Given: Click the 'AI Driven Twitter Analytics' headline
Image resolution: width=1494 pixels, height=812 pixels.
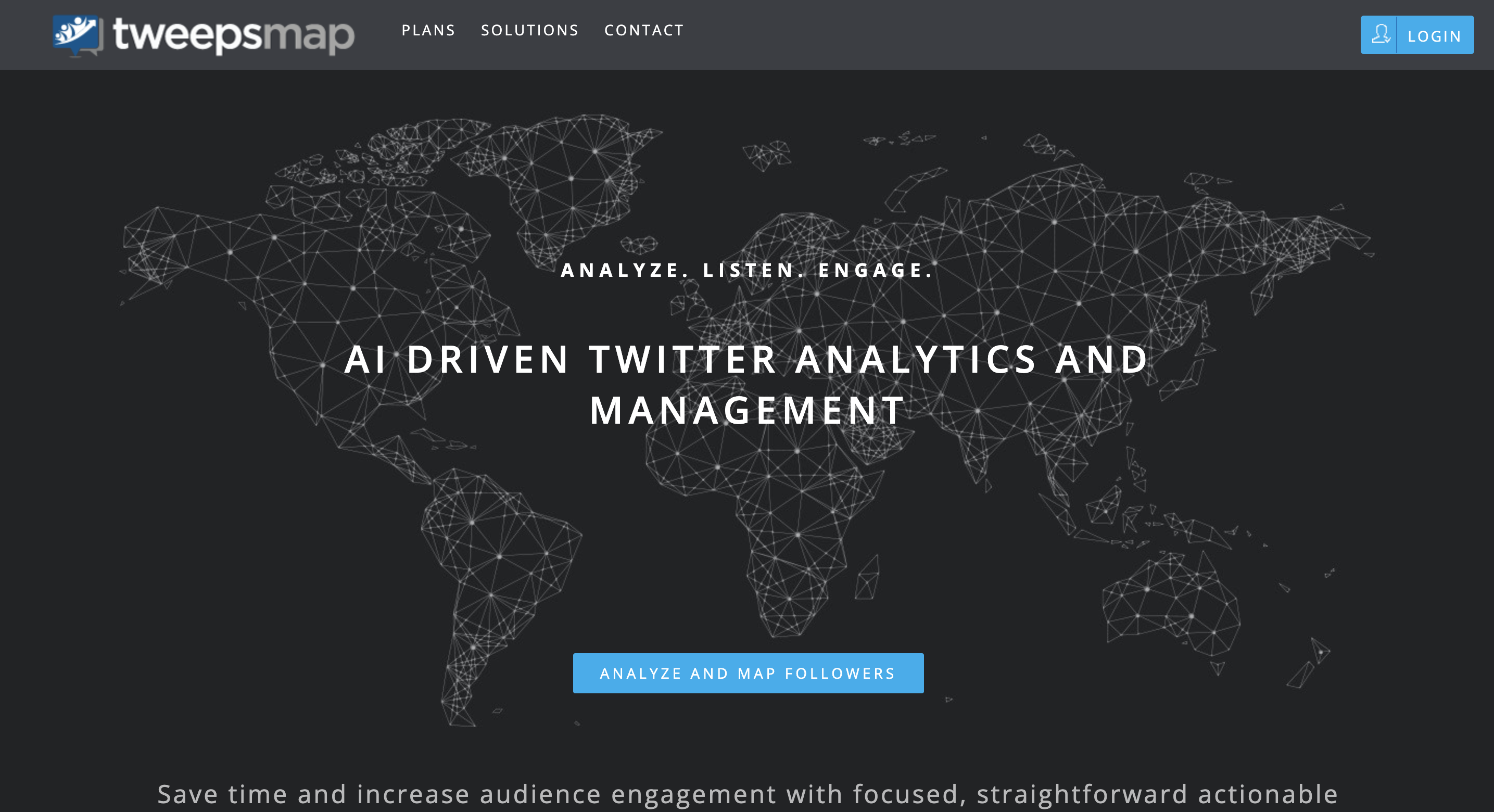Looking at the screenshot, I should 746,359.
